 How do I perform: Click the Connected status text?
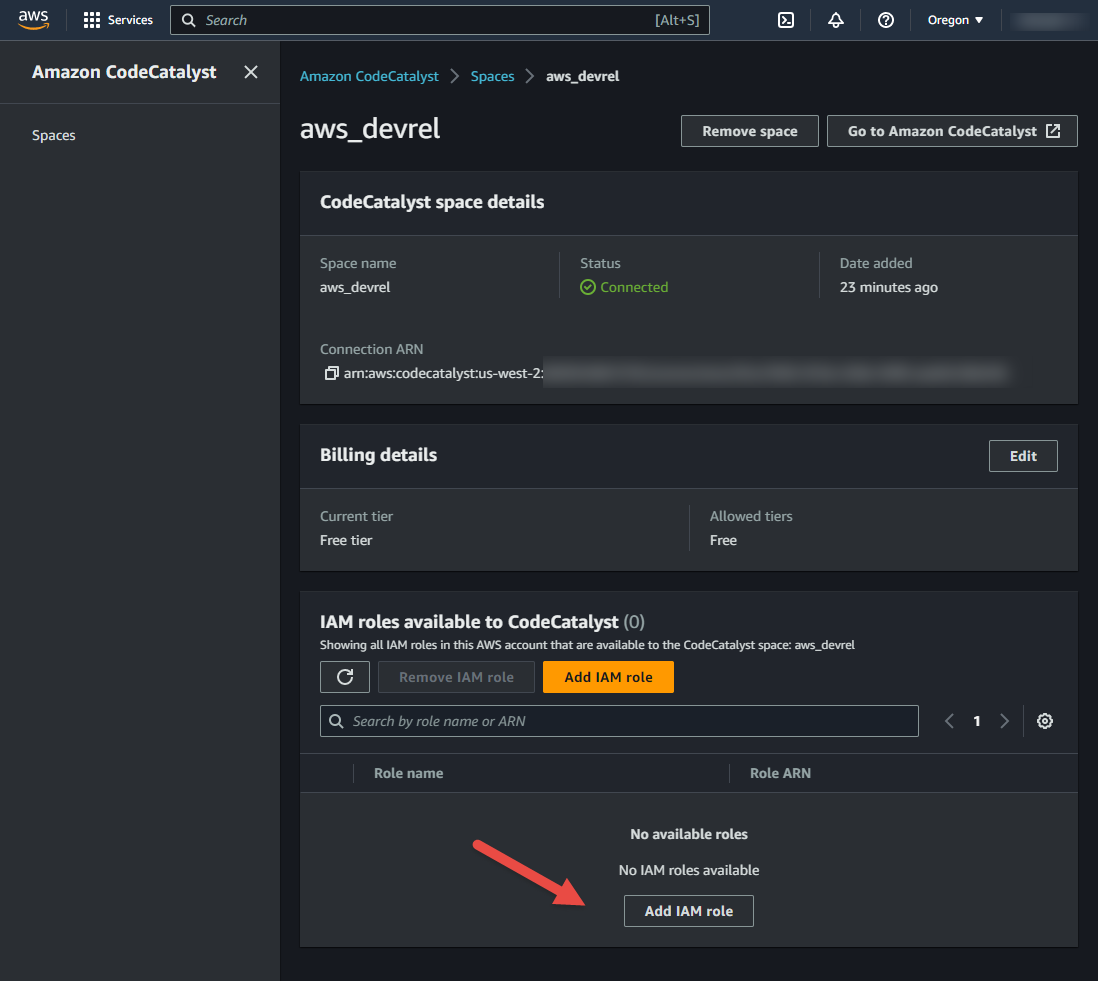(x=634, y=287)
